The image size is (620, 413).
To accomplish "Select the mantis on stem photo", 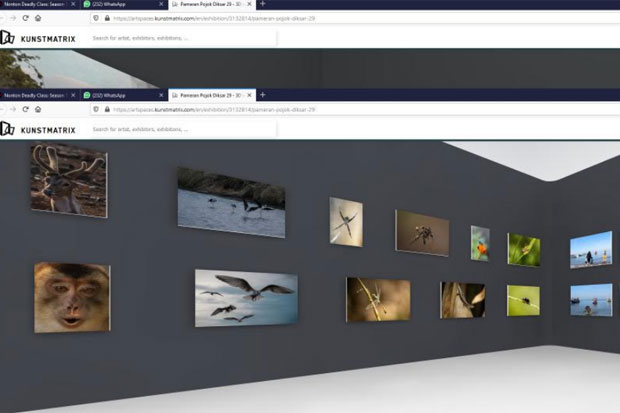I will [378, 299].
